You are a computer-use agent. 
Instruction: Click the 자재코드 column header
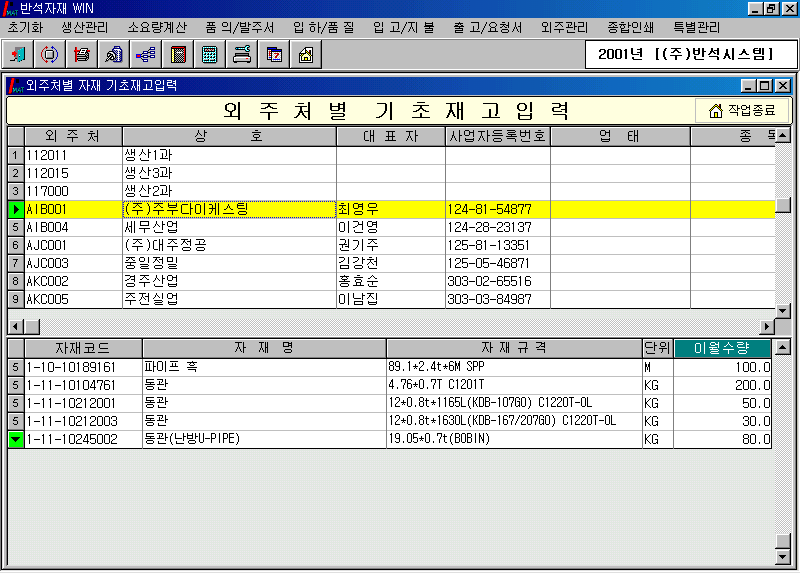(82, 348)
